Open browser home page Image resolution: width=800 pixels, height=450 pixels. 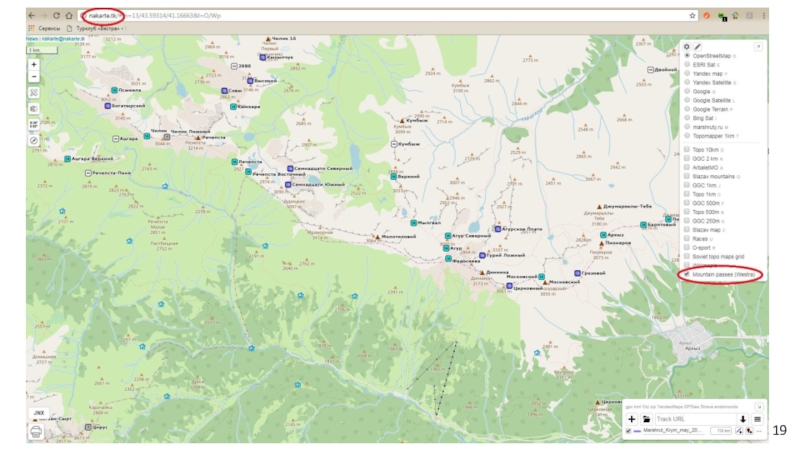click(69, 16)
